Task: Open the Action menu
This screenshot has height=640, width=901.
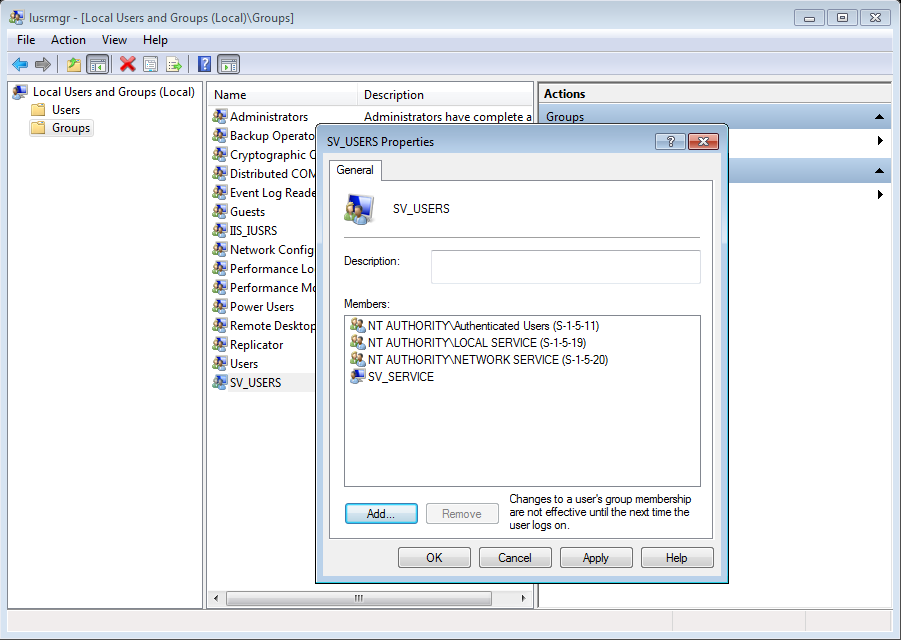Action: point(68,40)
